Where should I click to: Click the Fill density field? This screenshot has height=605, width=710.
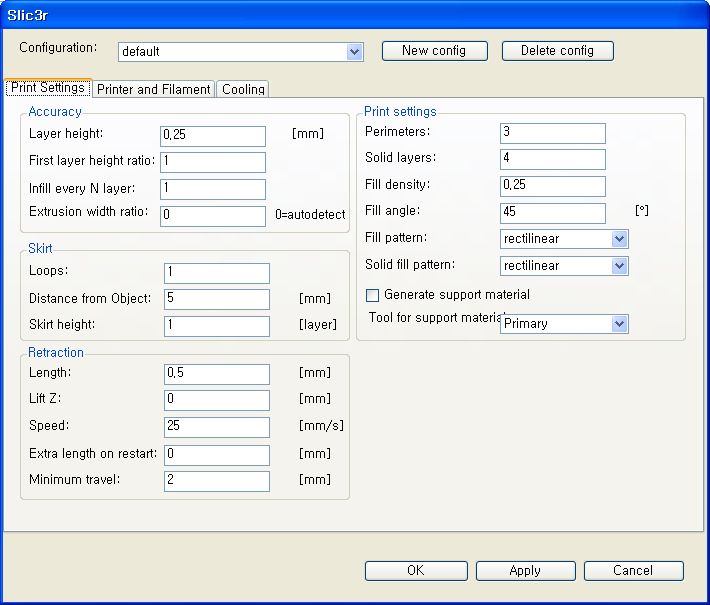tap(552, 186)
